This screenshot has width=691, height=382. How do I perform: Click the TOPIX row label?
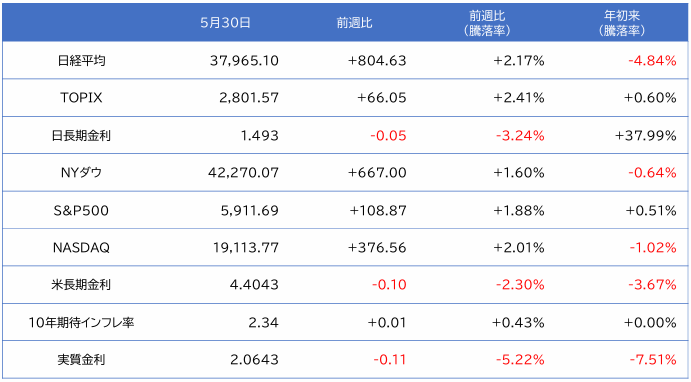pyautogui.click(x=82, y=97)
